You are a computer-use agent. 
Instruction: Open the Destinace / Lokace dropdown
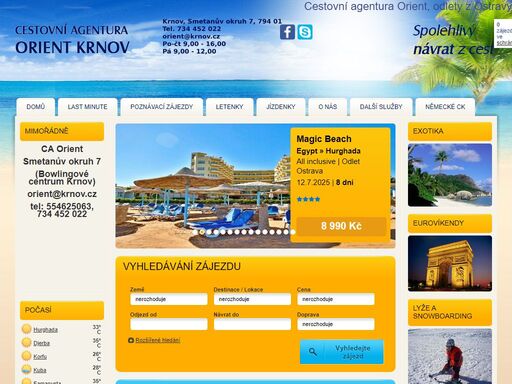tap(252, 299)
